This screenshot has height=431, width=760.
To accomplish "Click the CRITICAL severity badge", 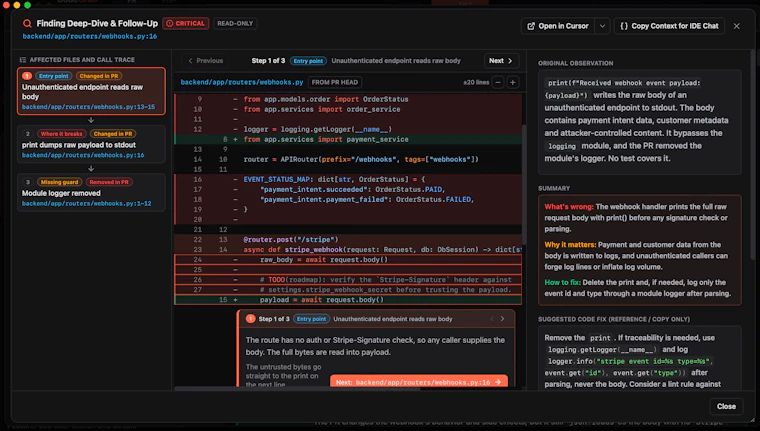I will 186,23.
